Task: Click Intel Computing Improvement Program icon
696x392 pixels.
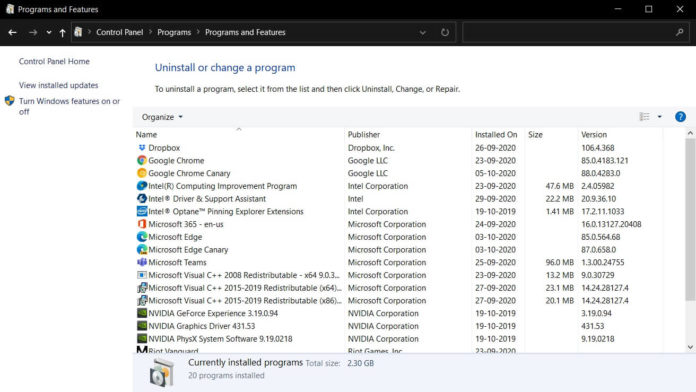Action: coord(142,186)
